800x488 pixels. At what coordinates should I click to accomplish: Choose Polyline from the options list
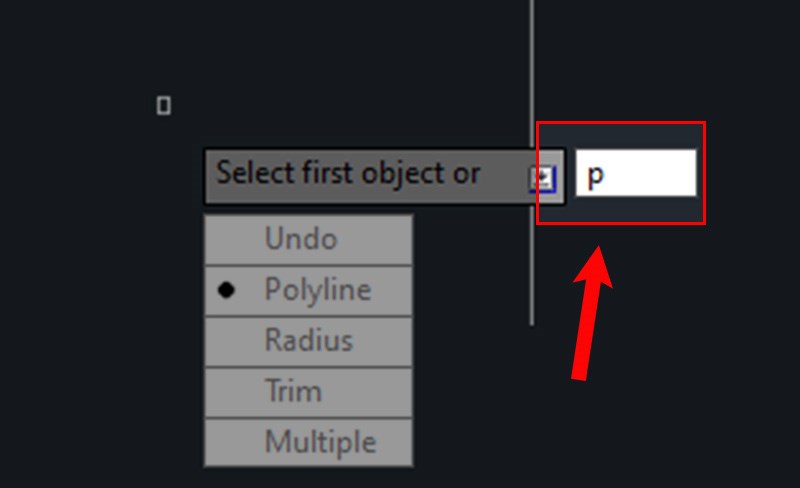tap(317, 290)
